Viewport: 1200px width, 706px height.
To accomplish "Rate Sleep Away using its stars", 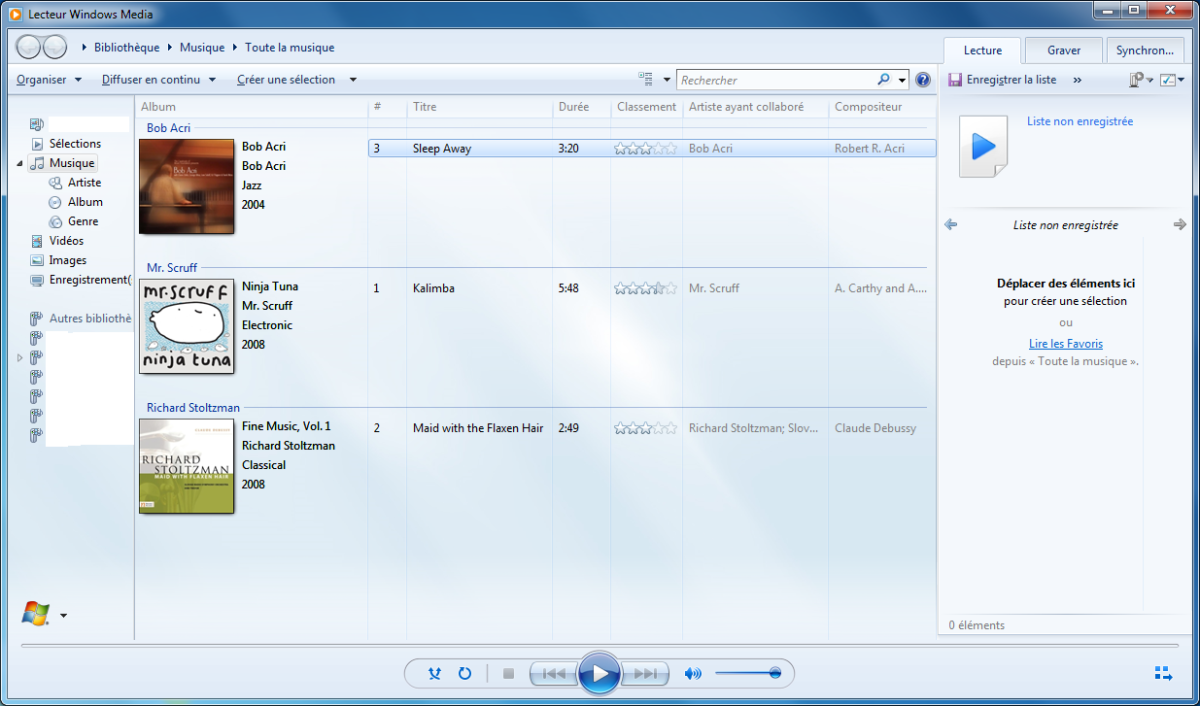I will (x=646, y=148).
